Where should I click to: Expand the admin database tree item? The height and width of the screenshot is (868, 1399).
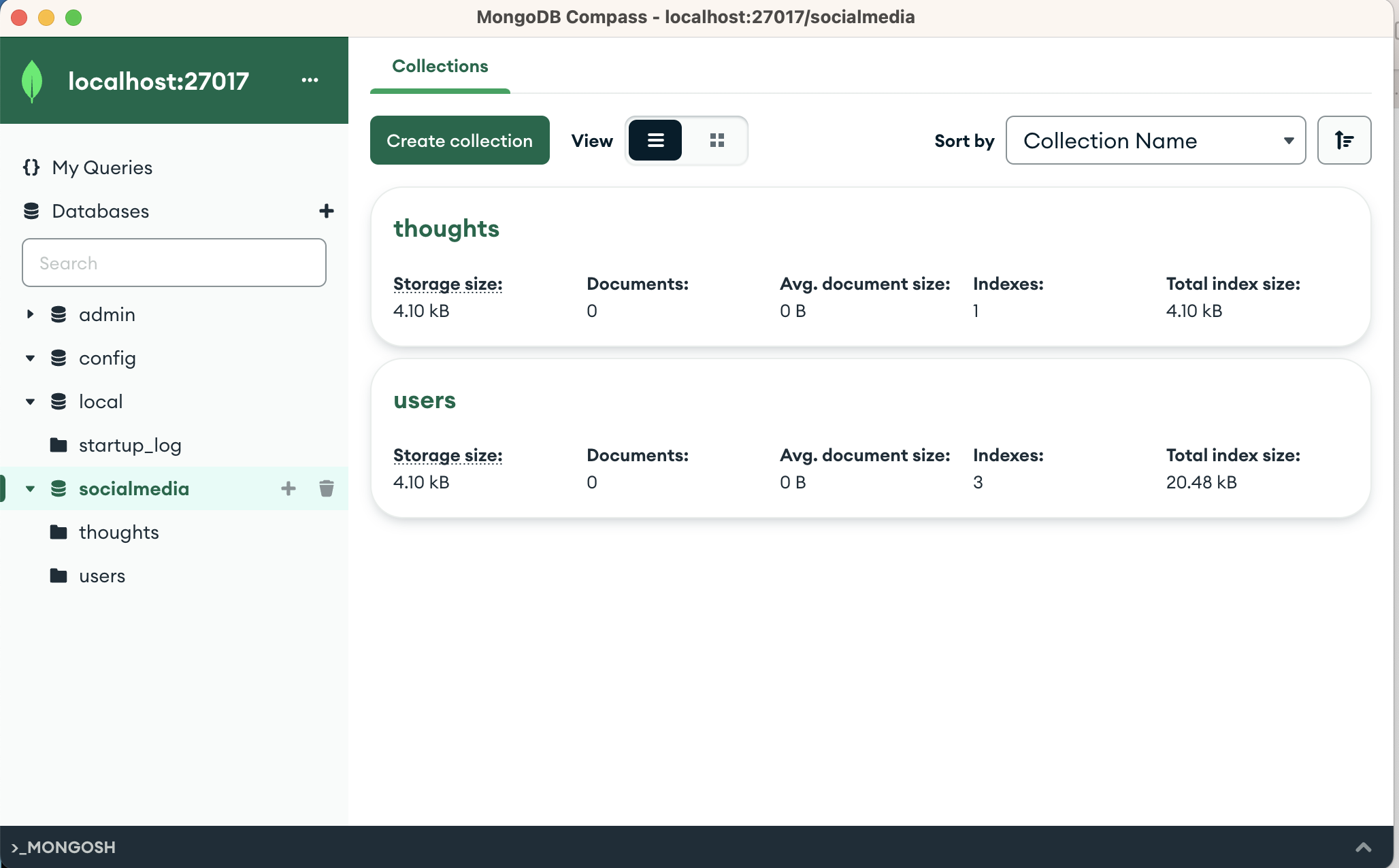(x=29, y=314)
